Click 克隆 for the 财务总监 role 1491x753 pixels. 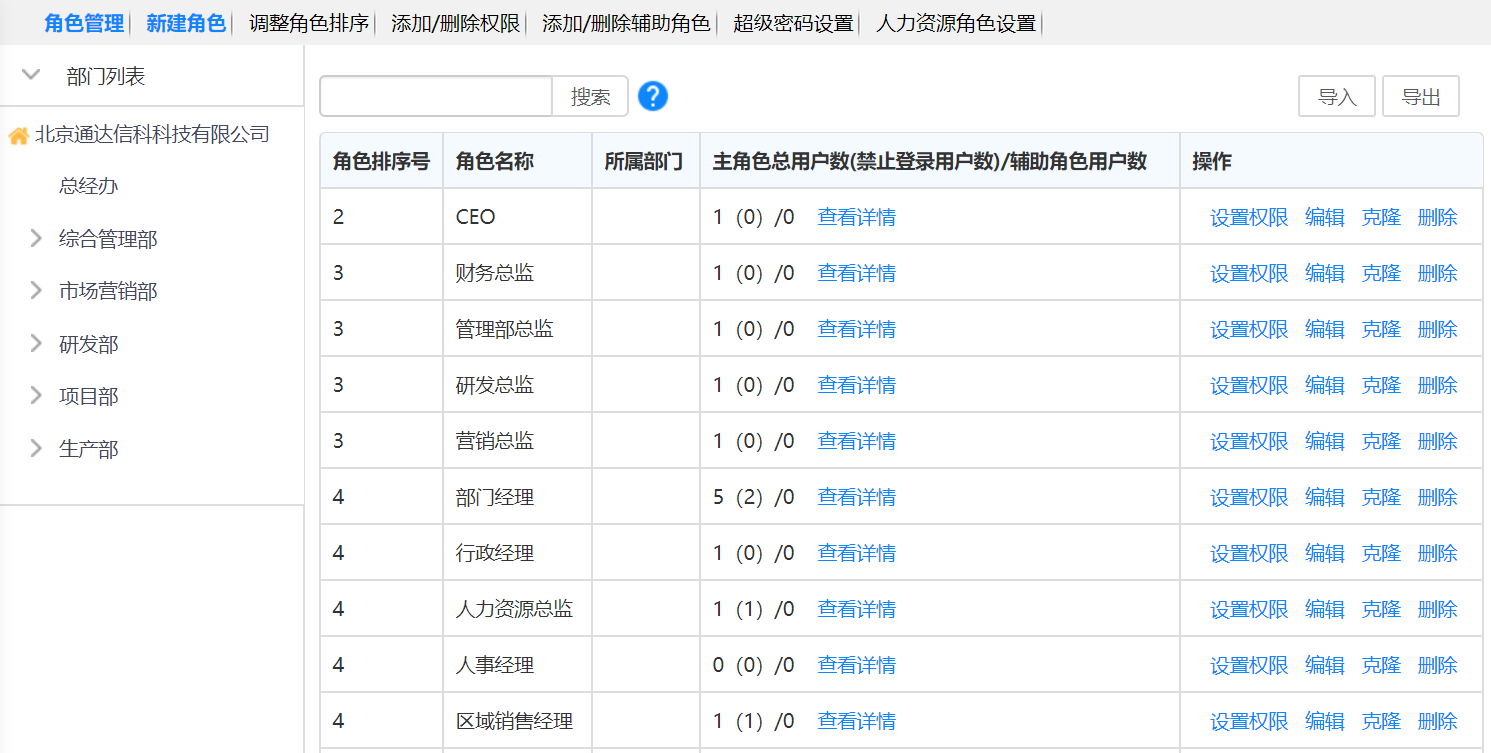click(1381, 273)
